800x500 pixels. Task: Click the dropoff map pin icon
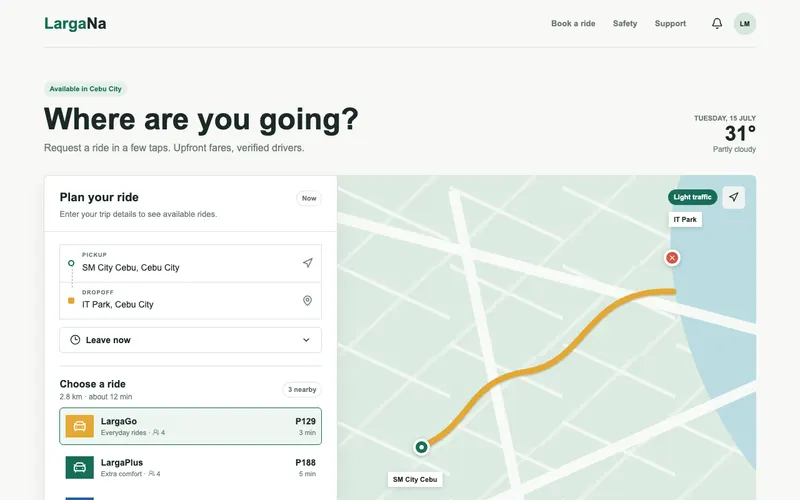coord(307,301)
